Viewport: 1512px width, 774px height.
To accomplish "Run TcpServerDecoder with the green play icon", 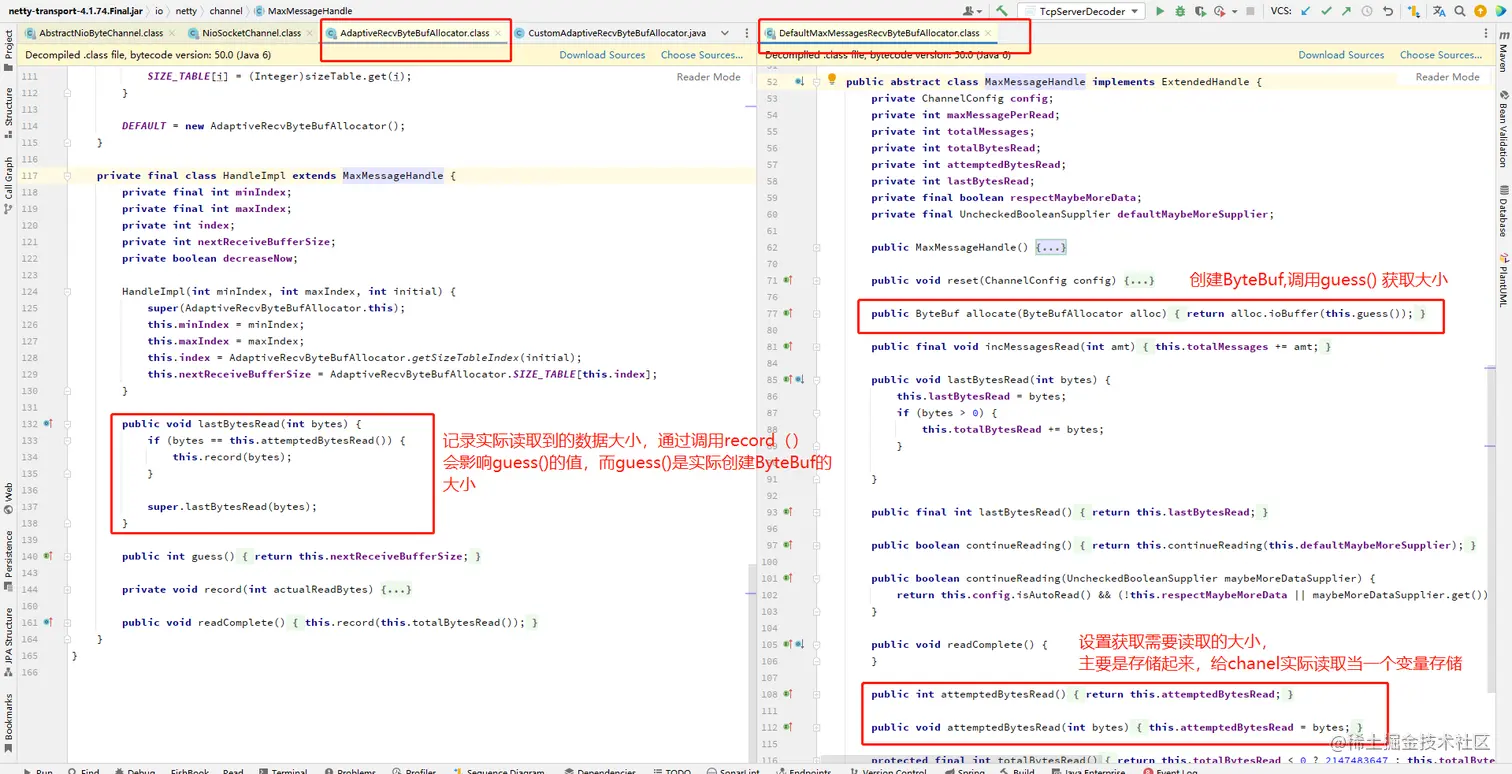I will click(x=1160, y=11).
